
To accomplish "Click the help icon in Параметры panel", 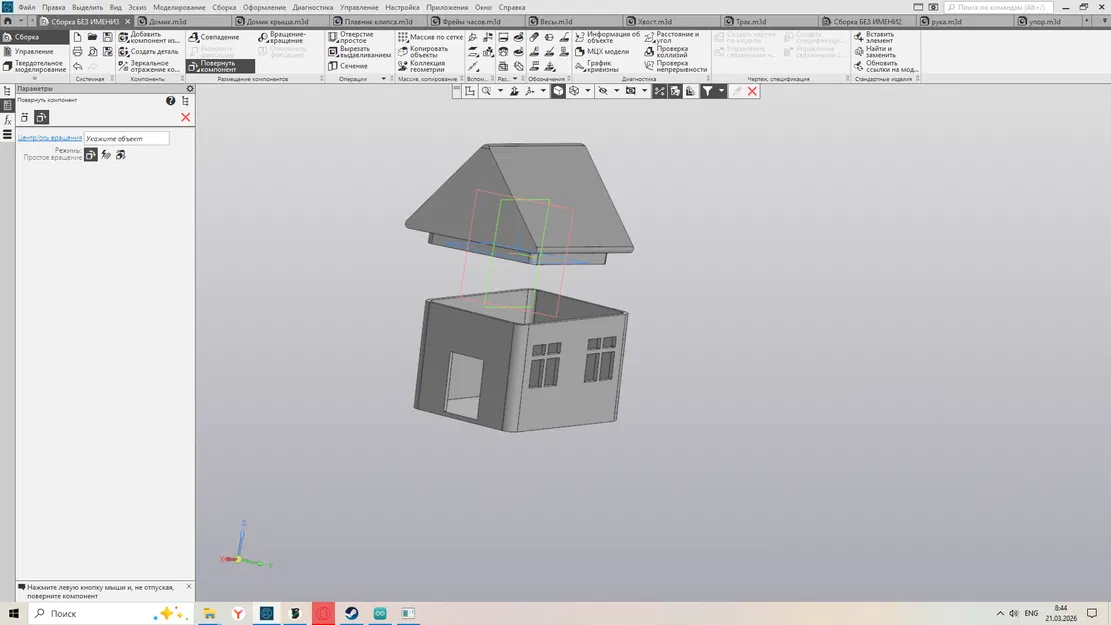I will (170, 100).
